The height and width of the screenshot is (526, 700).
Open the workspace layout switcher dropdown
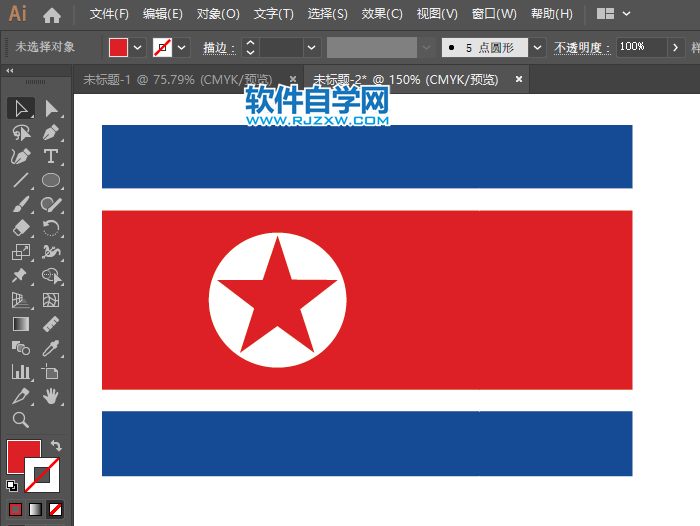click(x=613, y=14)
